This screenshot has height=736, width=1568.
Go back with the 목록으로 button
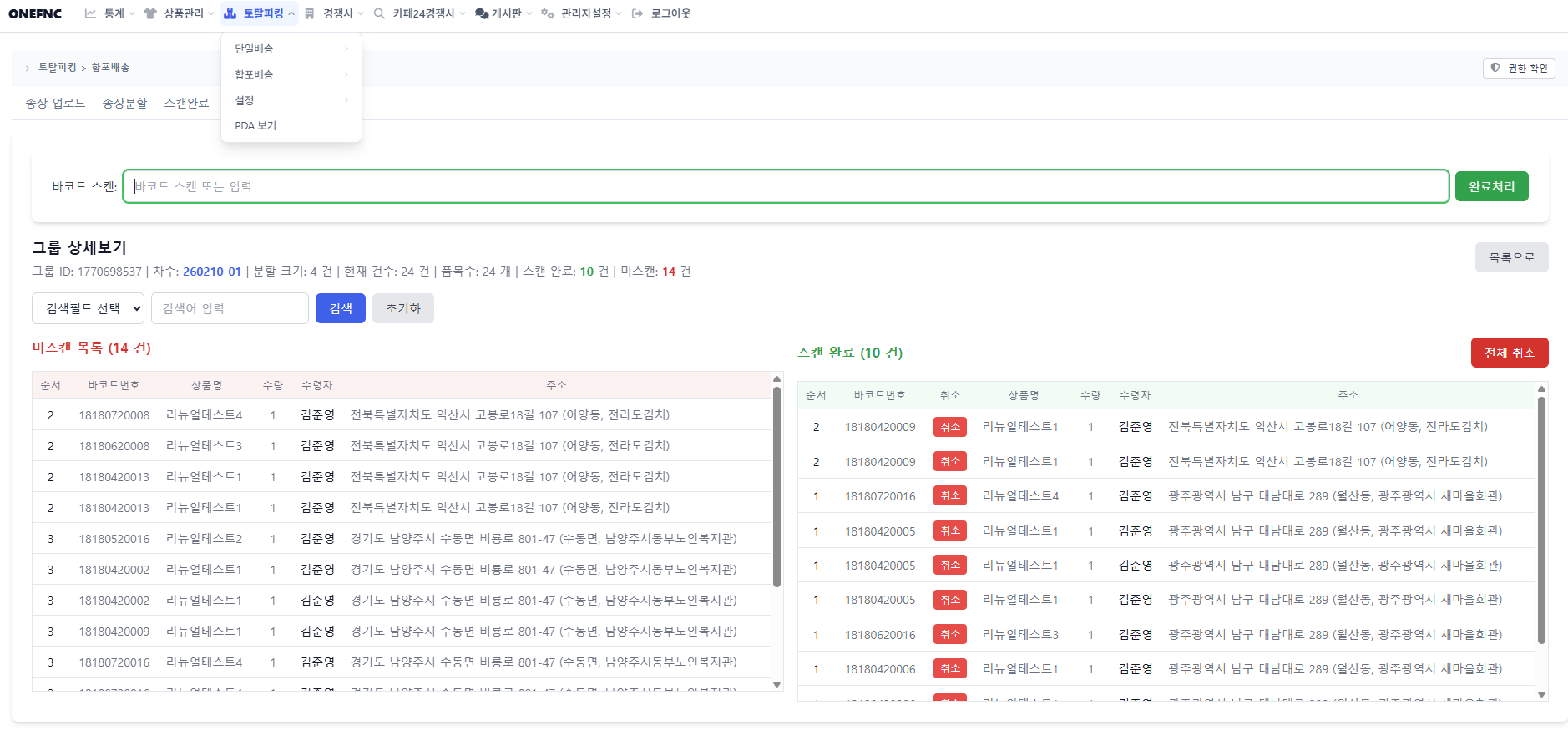click(1511, 257)
